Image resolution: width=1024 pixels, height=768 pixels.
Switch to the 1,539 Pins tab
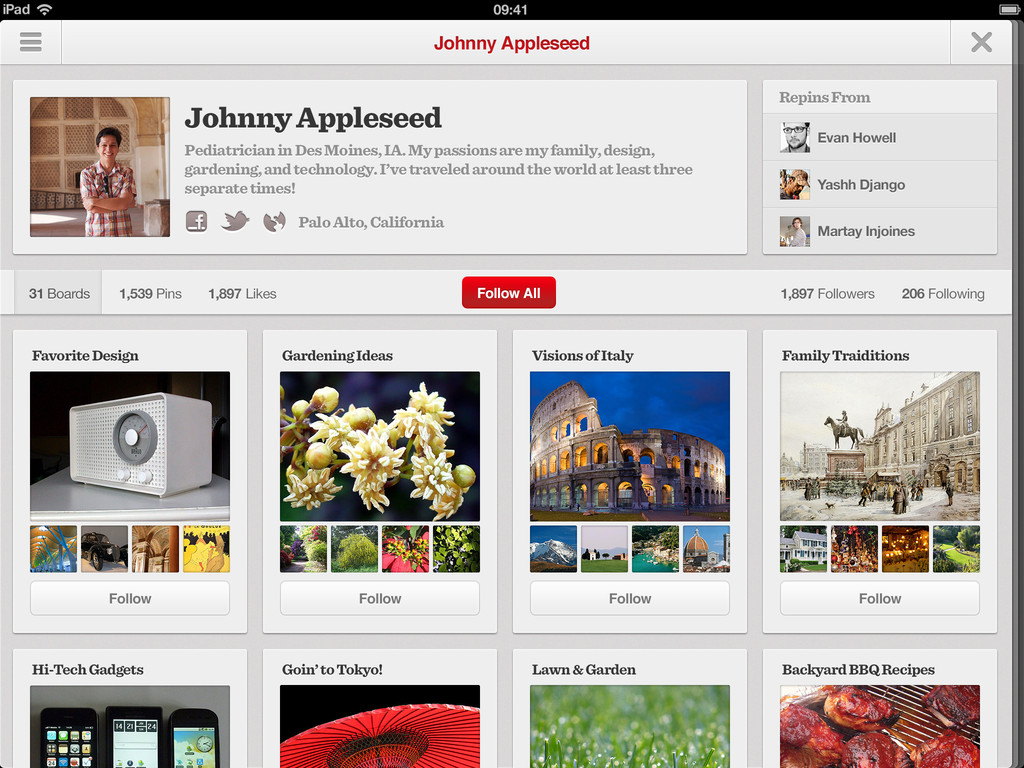click(150, 294)
